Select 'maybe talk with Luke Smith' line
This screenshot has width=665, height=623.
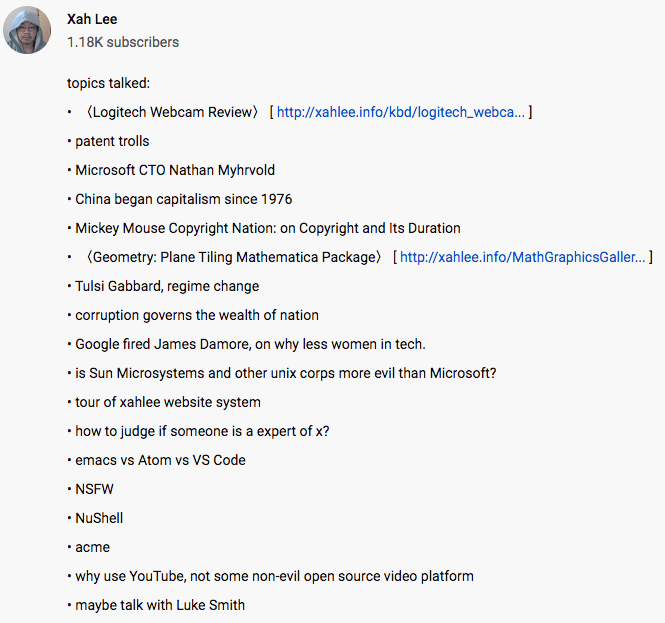pyautogui.click(x=156, y=605)
